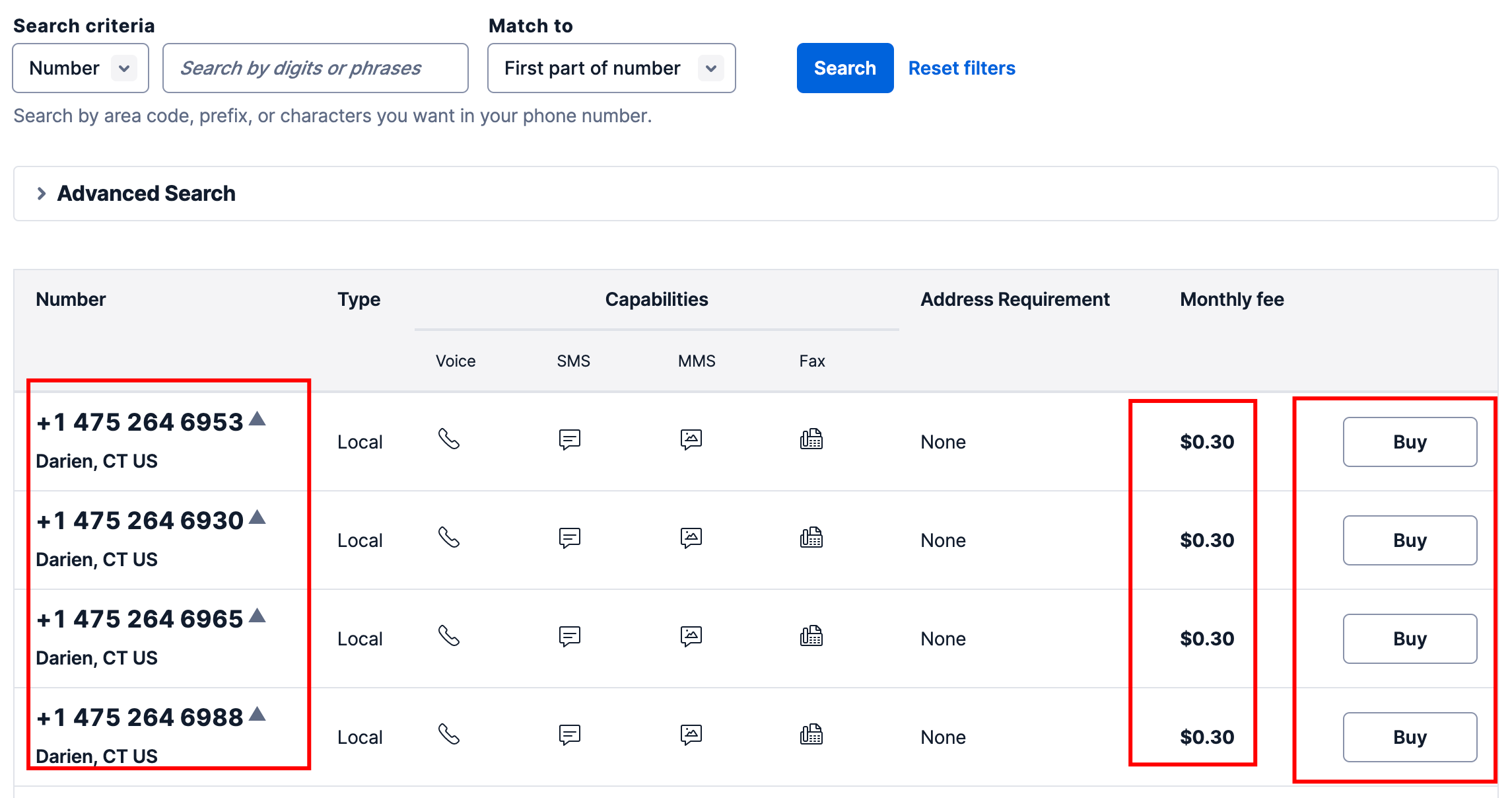Screen dimensions: 1512x798
Task: Click the Voice phone icon for +1 475 264 6953
Action: (x=449, y=439)
